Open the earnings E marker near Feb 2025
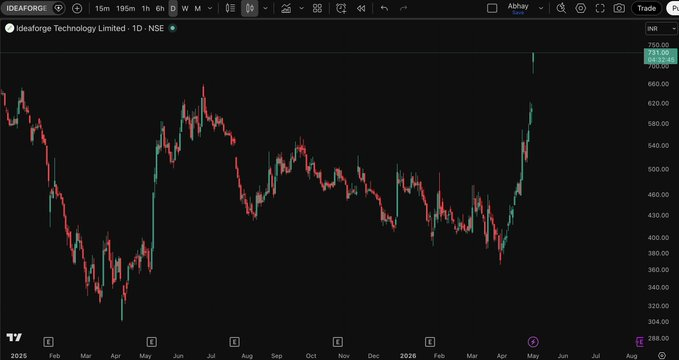 48,342
